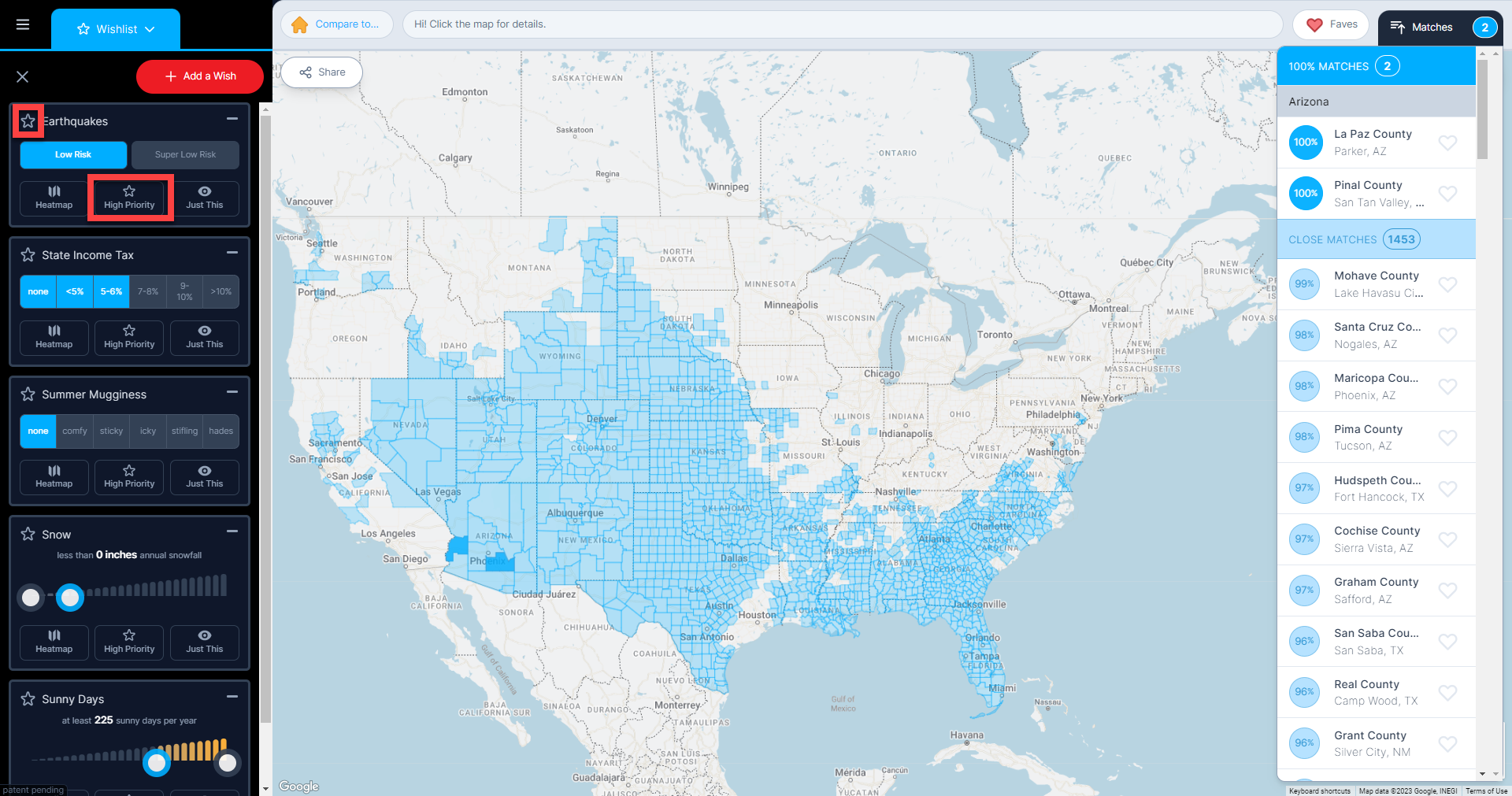Click the star icon next to Snow

(28, 535)
